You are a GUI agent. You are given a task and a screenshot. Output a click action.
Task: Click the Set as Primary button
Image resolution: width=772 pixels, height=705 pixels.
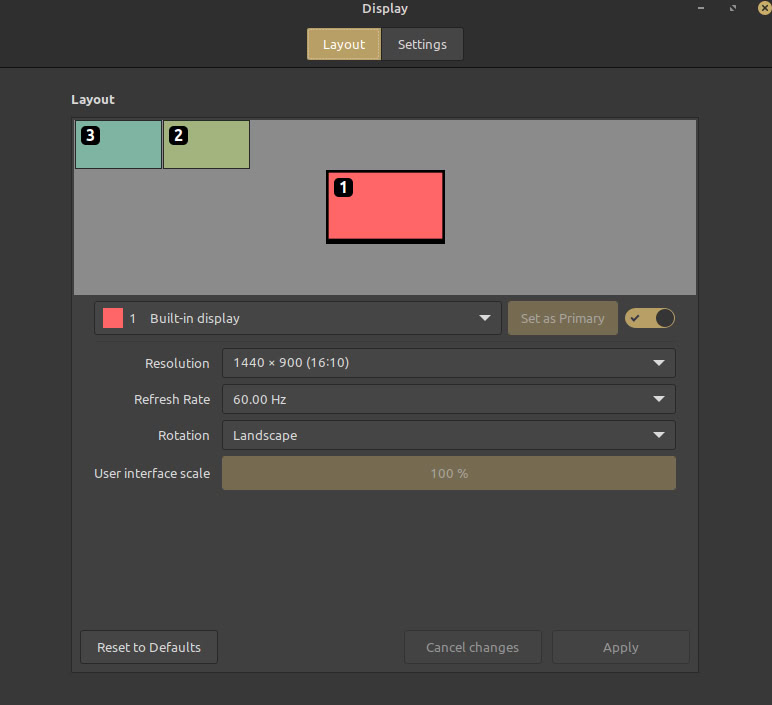[x=563, y=319]
